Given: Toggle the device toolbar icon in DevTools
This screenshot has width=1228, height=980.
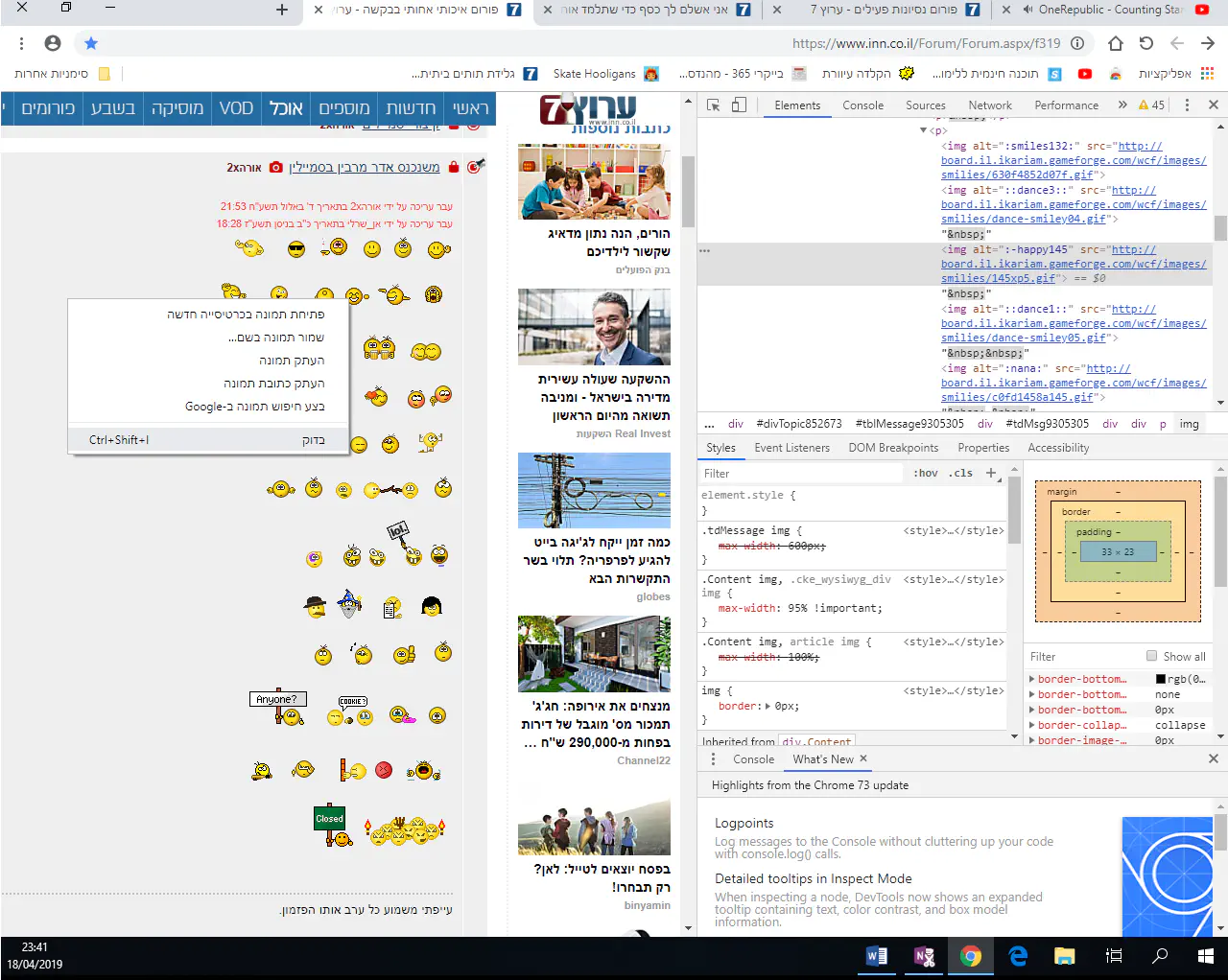Looking at the screenshot, I should pos(739,105).
